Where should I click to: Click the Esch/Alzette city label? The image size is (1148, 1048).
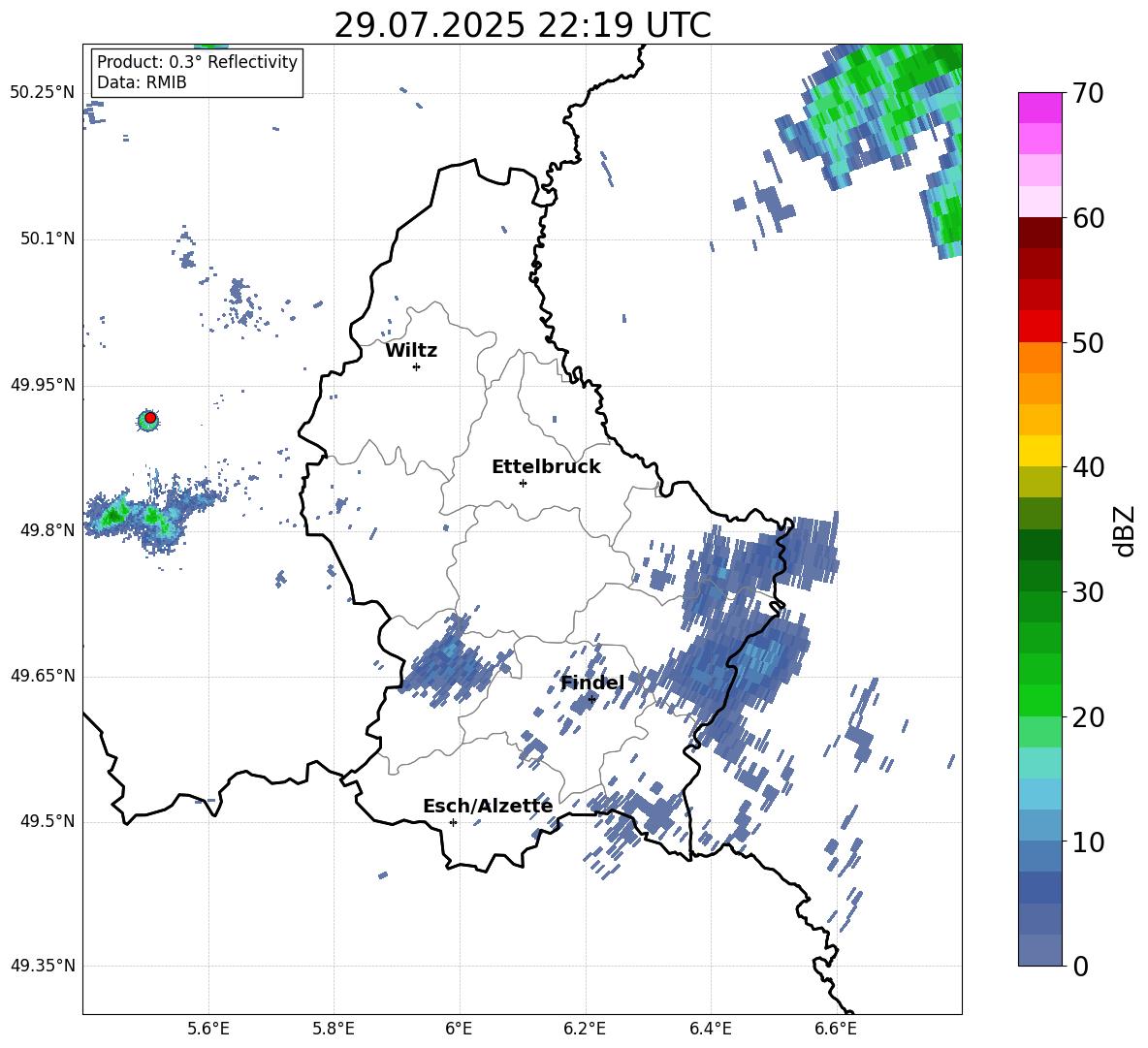(488, 806)
